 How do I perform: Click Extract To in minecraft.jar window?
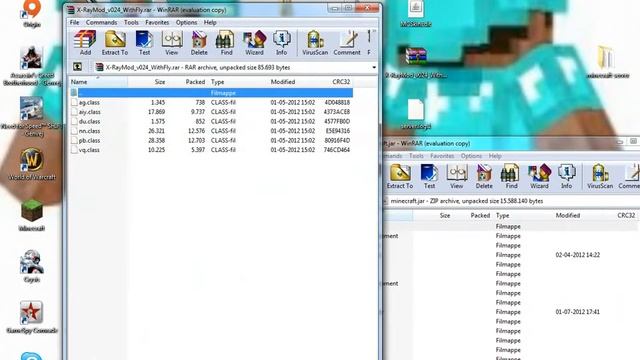coord(400,176)
